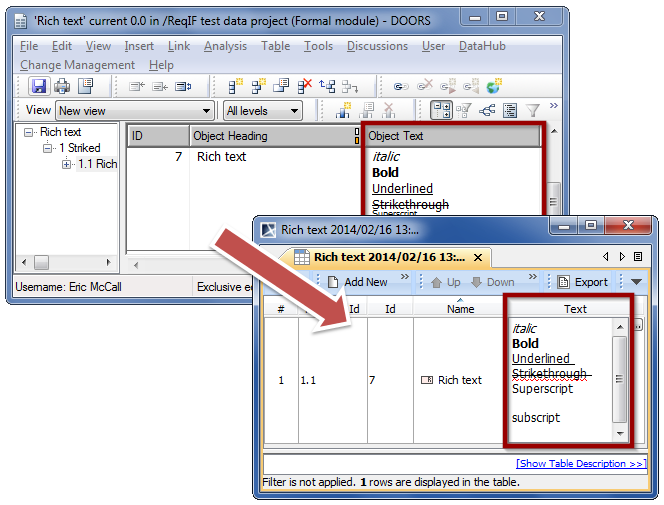Click the make link to start icon
This screenshot has height=505, width=664.
[470, 86]
